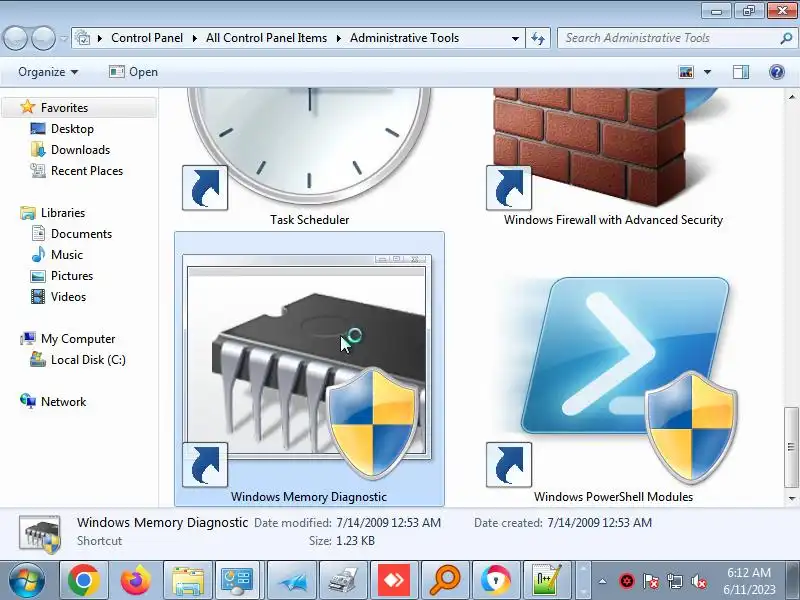This screenshot has height=600, width=800.
Task: Open the clock showing 6:12 AM
Action: (x=749, y=581)
